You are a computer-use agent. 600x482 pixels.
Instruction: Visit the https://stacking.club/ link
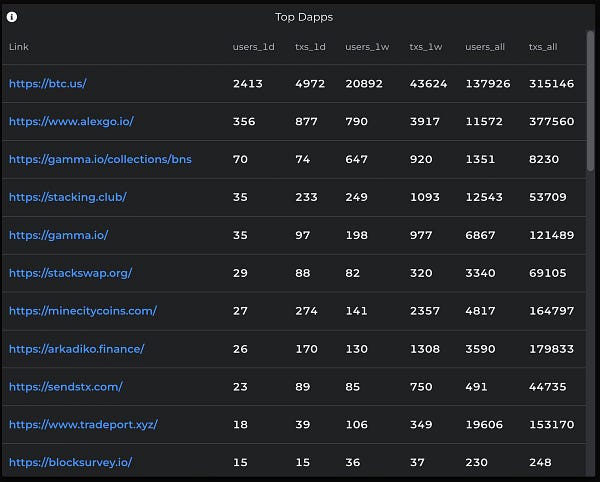pos(68,197)
